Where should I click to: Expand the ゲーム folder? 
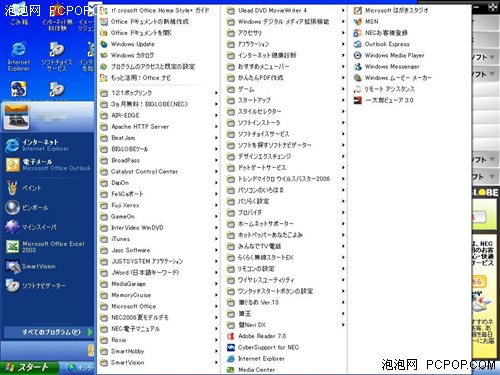tap(286, 89)
